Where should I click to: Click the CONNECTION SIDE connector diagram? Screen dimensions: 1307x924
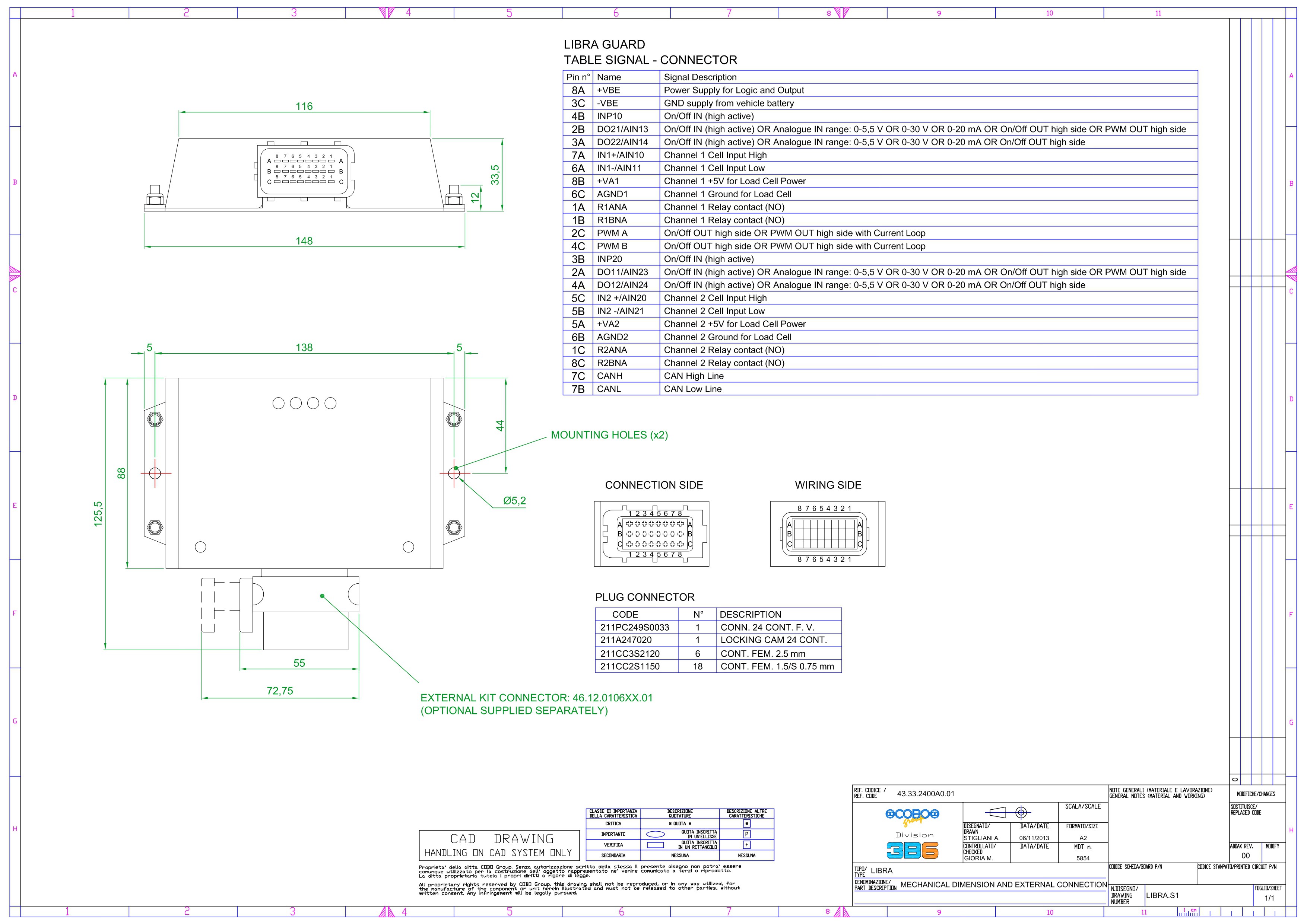[652, 534]
